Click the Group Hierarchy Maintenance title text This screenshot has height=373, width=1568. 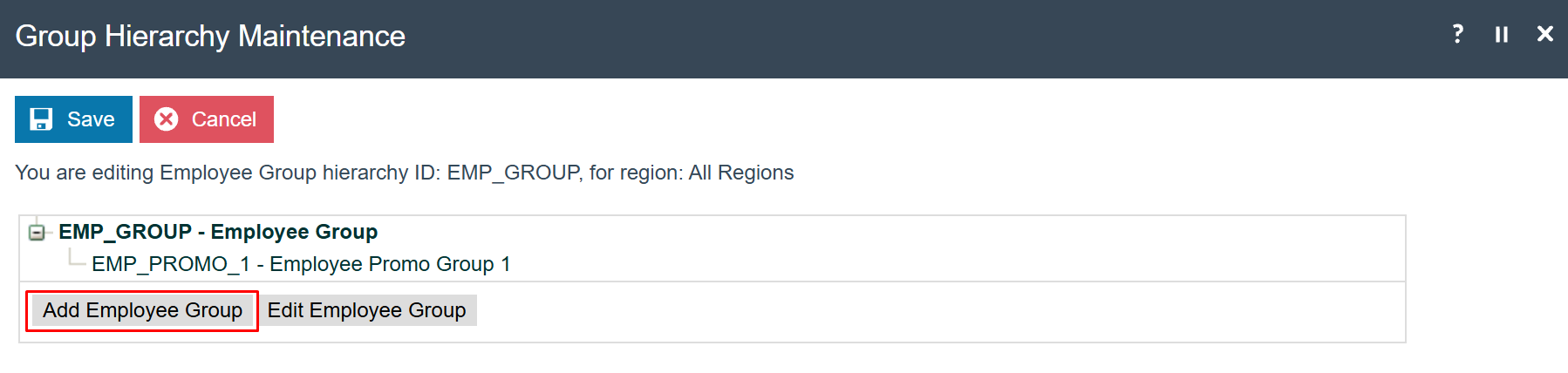[210, 36]
